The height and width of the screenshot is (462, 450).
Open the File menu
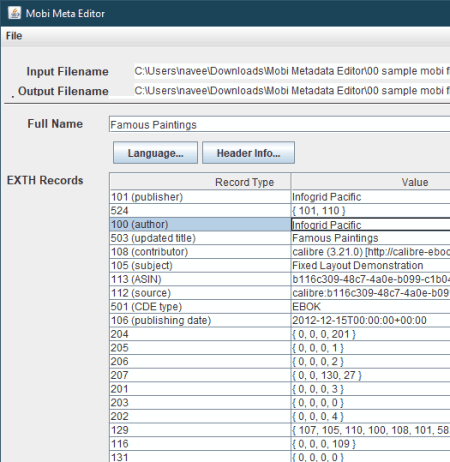(14, 36)
